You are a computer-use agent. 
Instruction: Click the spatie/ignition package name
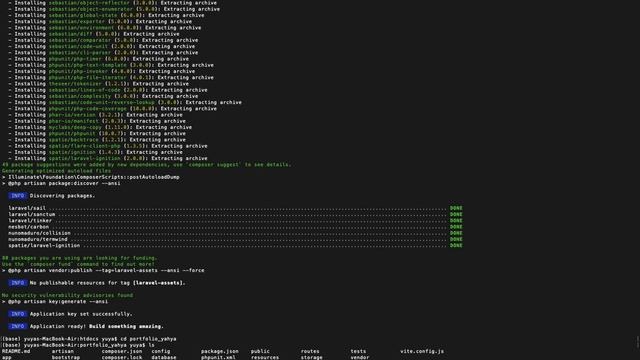[x=72, y=152]
